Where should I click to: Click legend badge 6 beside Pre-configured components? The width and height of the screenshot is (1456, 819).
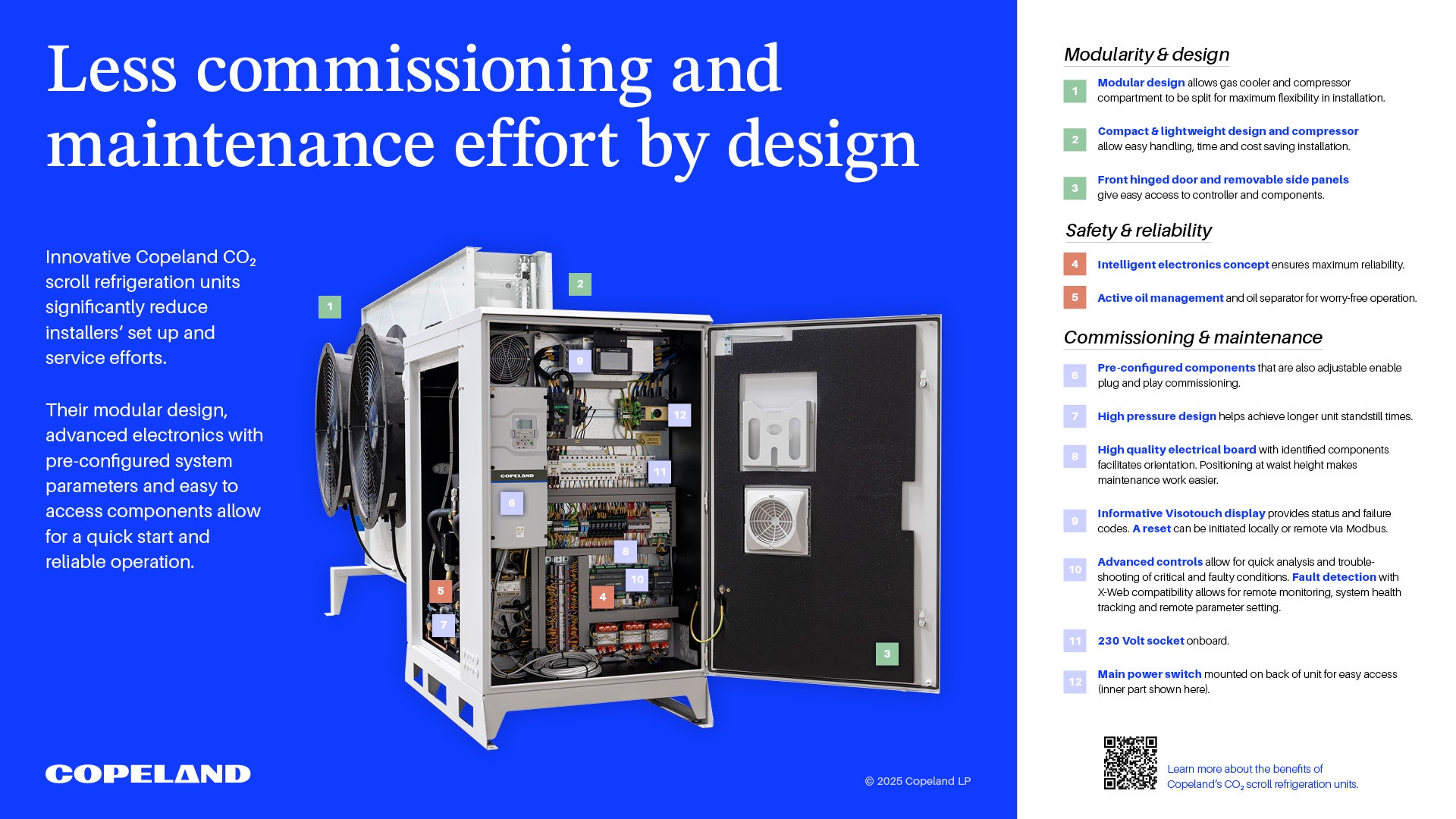(x=1075, y=375)
